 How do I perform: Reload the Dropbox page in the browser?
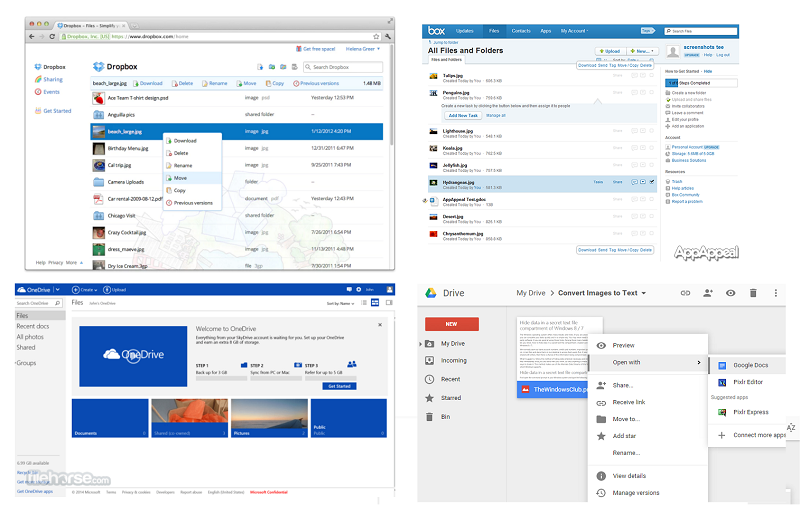click(x=52, y=36)
